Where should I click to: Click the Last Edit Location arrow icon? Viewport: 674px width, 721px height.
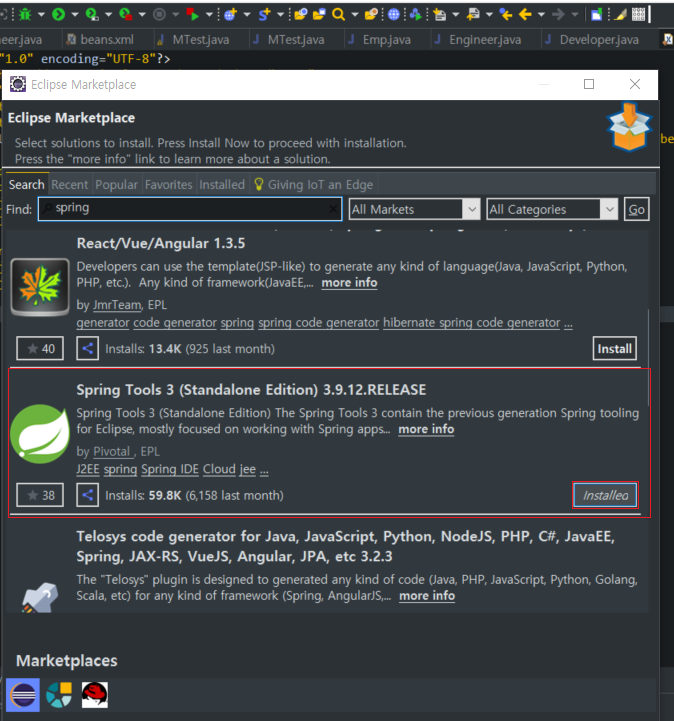coord(506,15)
